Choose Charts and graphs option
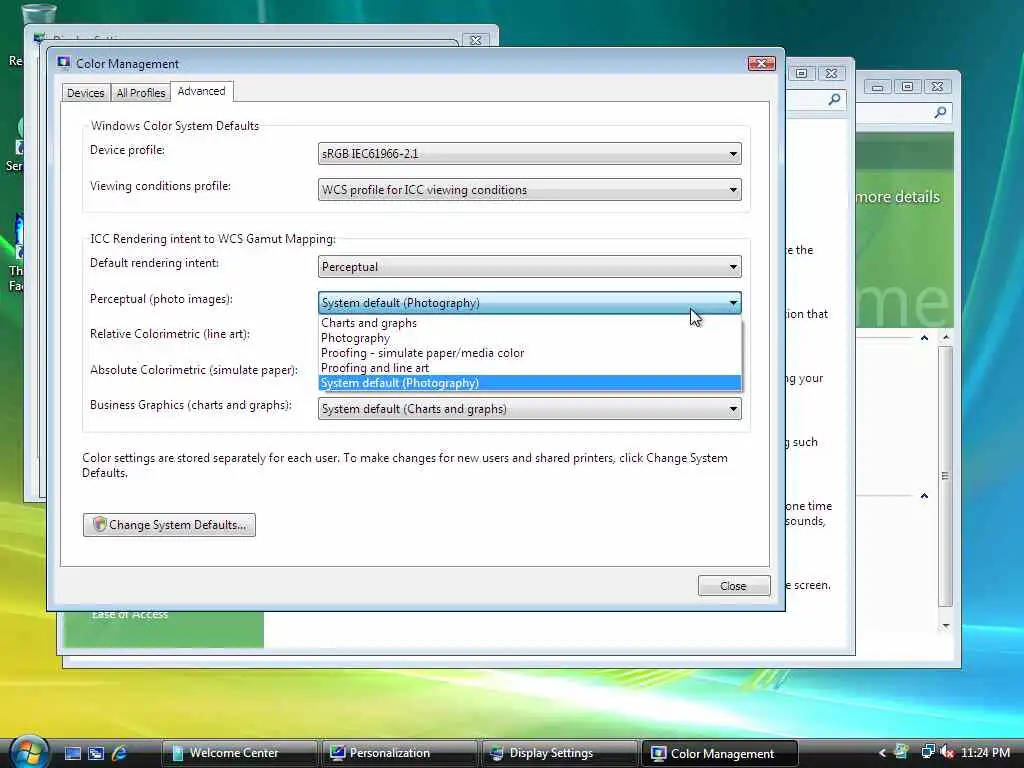The width and height of the screenshot is (1024, 768). tap(530, 323)
